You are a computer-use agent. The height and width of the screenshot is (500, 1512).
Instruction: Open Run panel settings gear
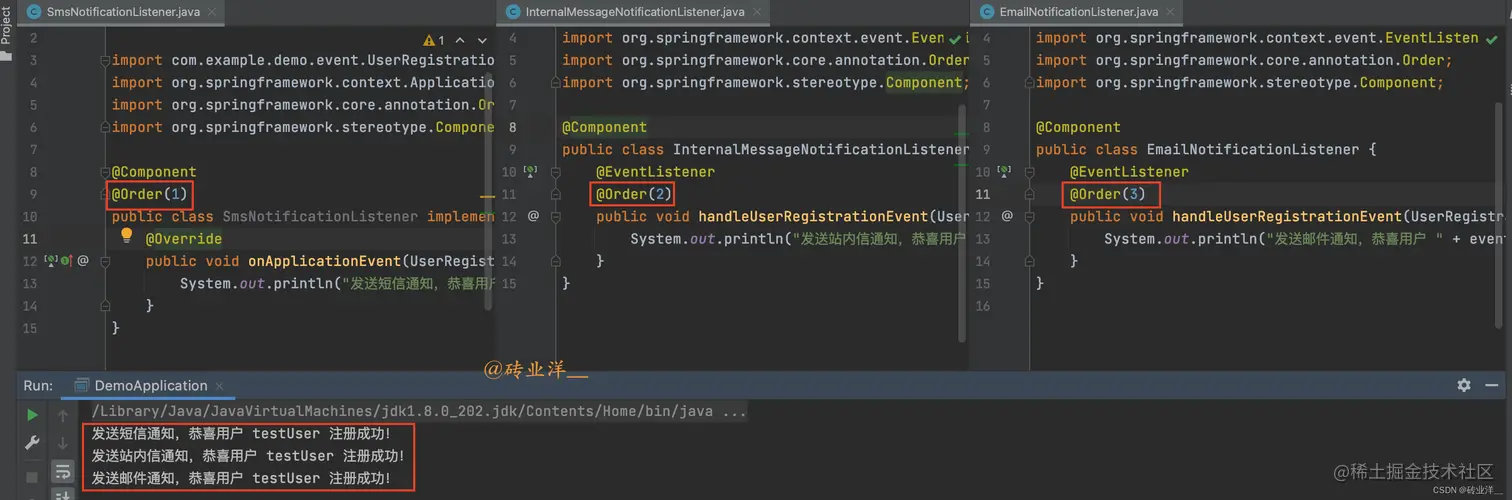1464,385
